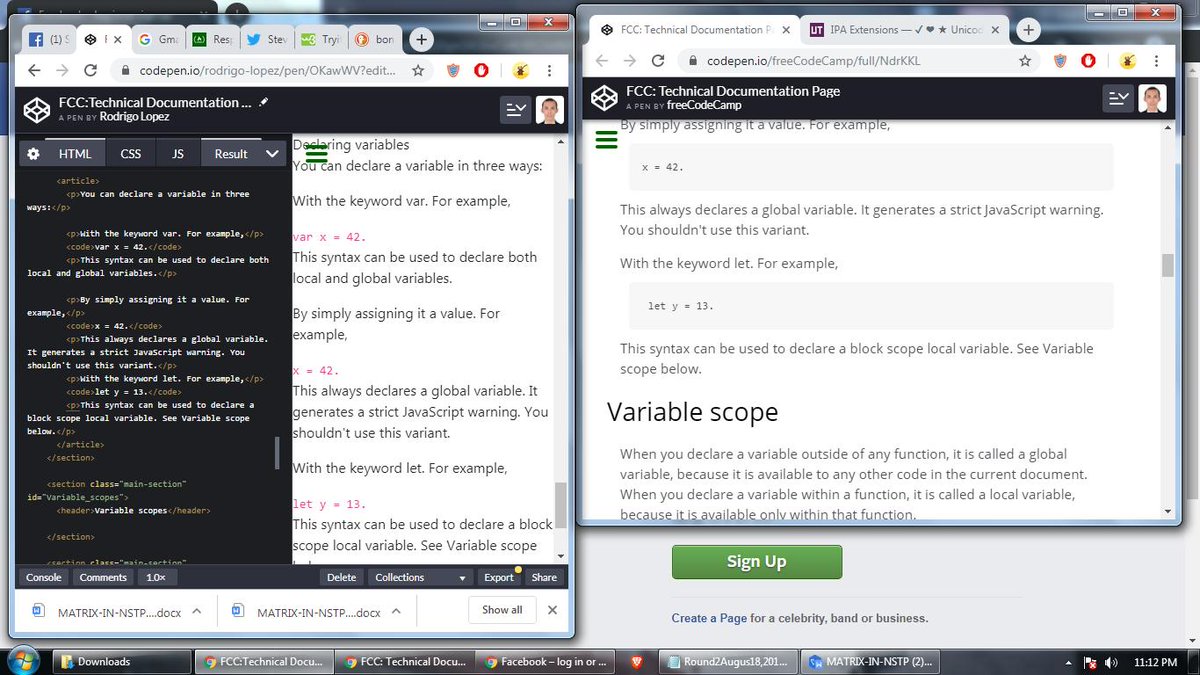Open red Opera extension icon in left browser
Viewport: 1200px width, 675px height.
pyautogui.click(x=481, y=70)
